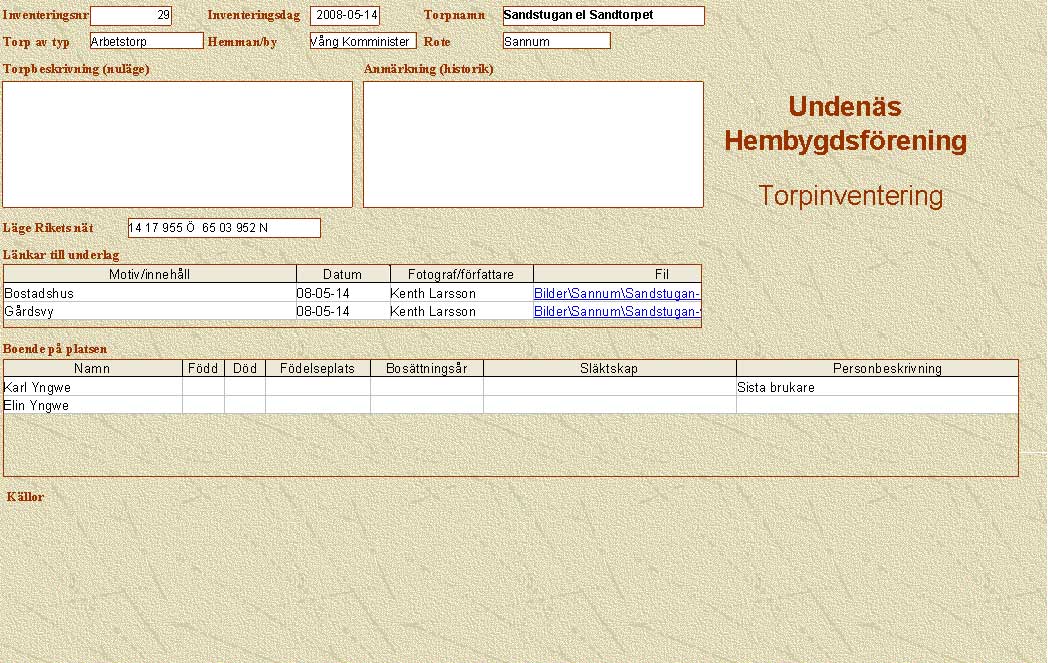Click the Torpnamn field with Sandstugan el Sandtorpet
The image size is (1048, 663).
tap(603, 16)
